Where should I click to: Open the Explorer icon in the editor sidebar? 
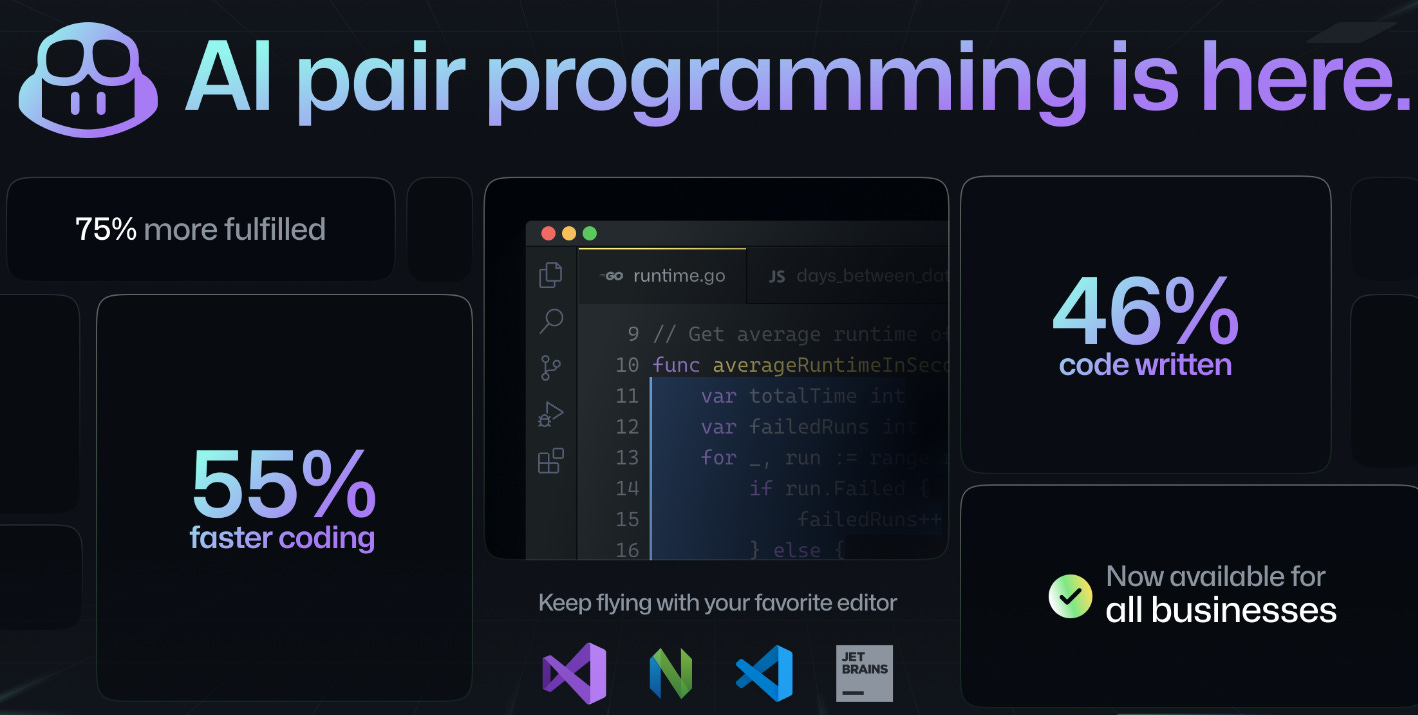(550, 275)
